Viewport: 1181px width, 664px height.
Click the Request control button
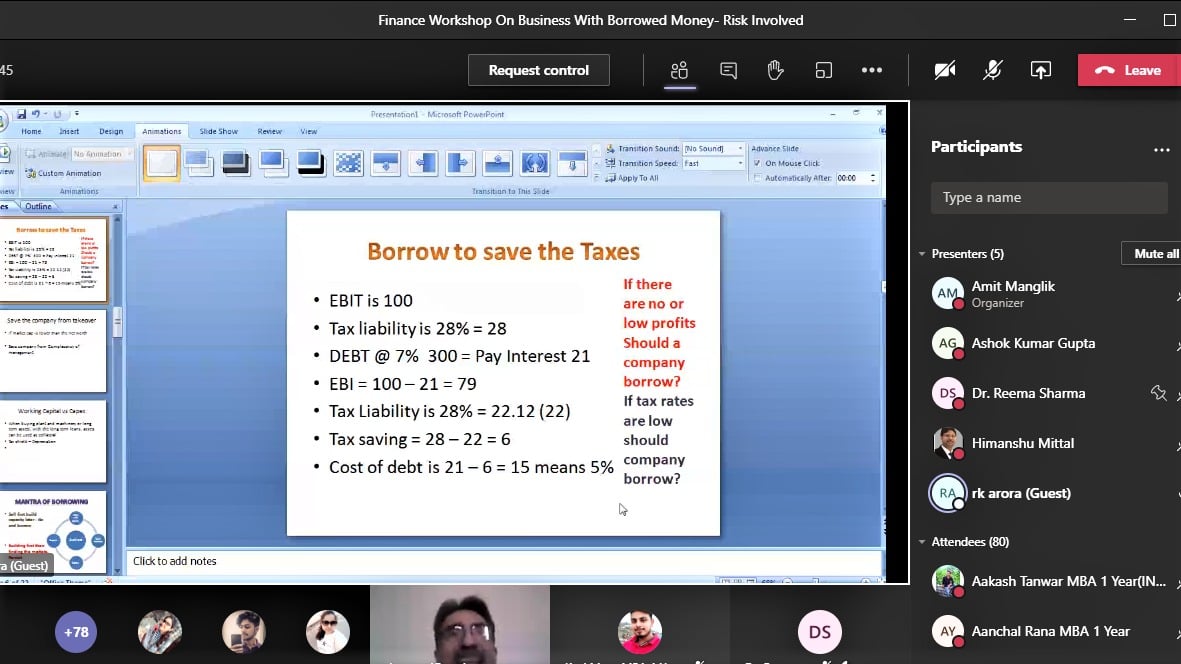pyautogui.click(x=538, y=70)
